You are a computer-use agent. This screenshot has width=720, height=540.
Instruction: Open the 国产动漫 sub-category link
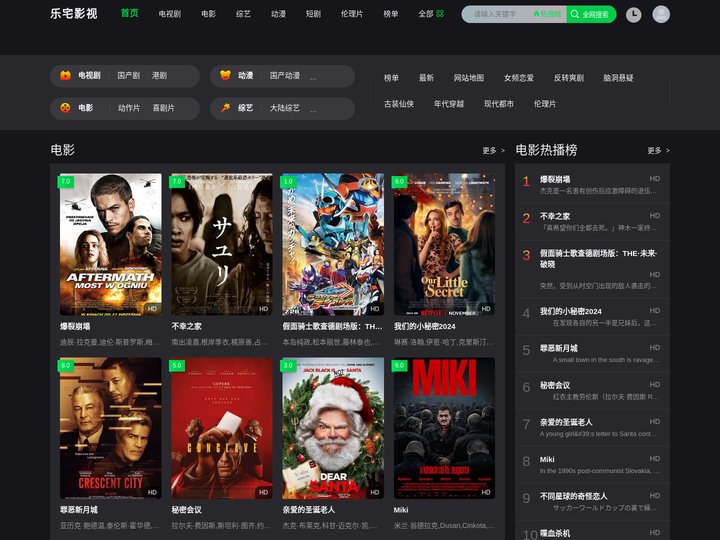click(285, 75)
